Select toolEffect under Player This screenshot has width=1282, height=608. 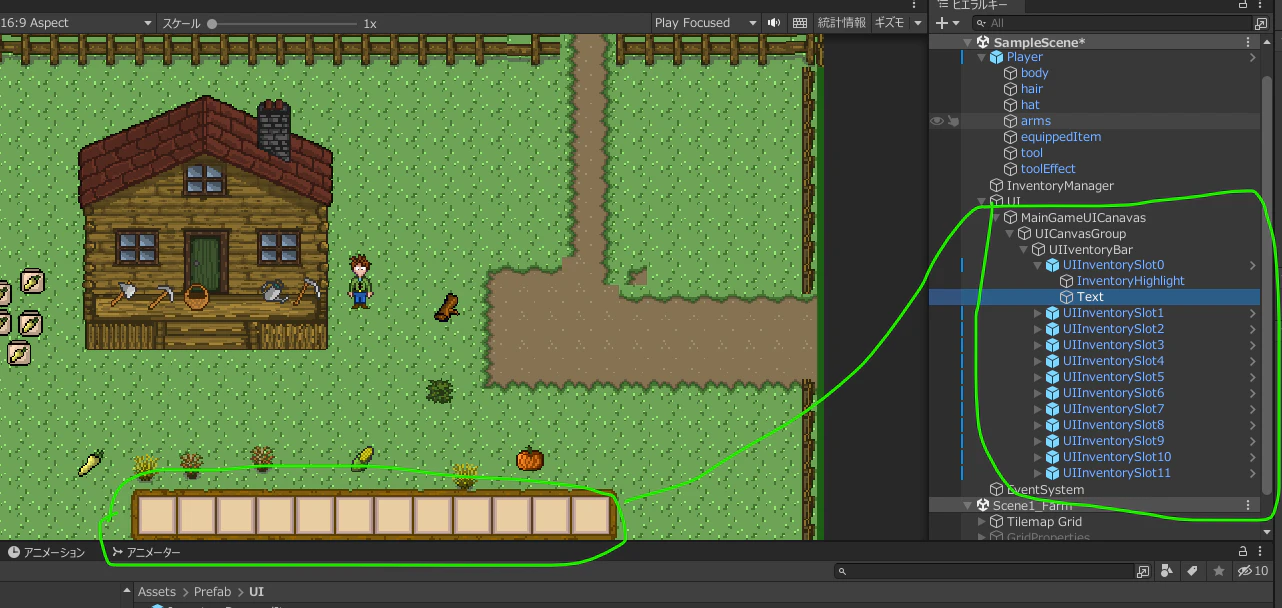1048,169
